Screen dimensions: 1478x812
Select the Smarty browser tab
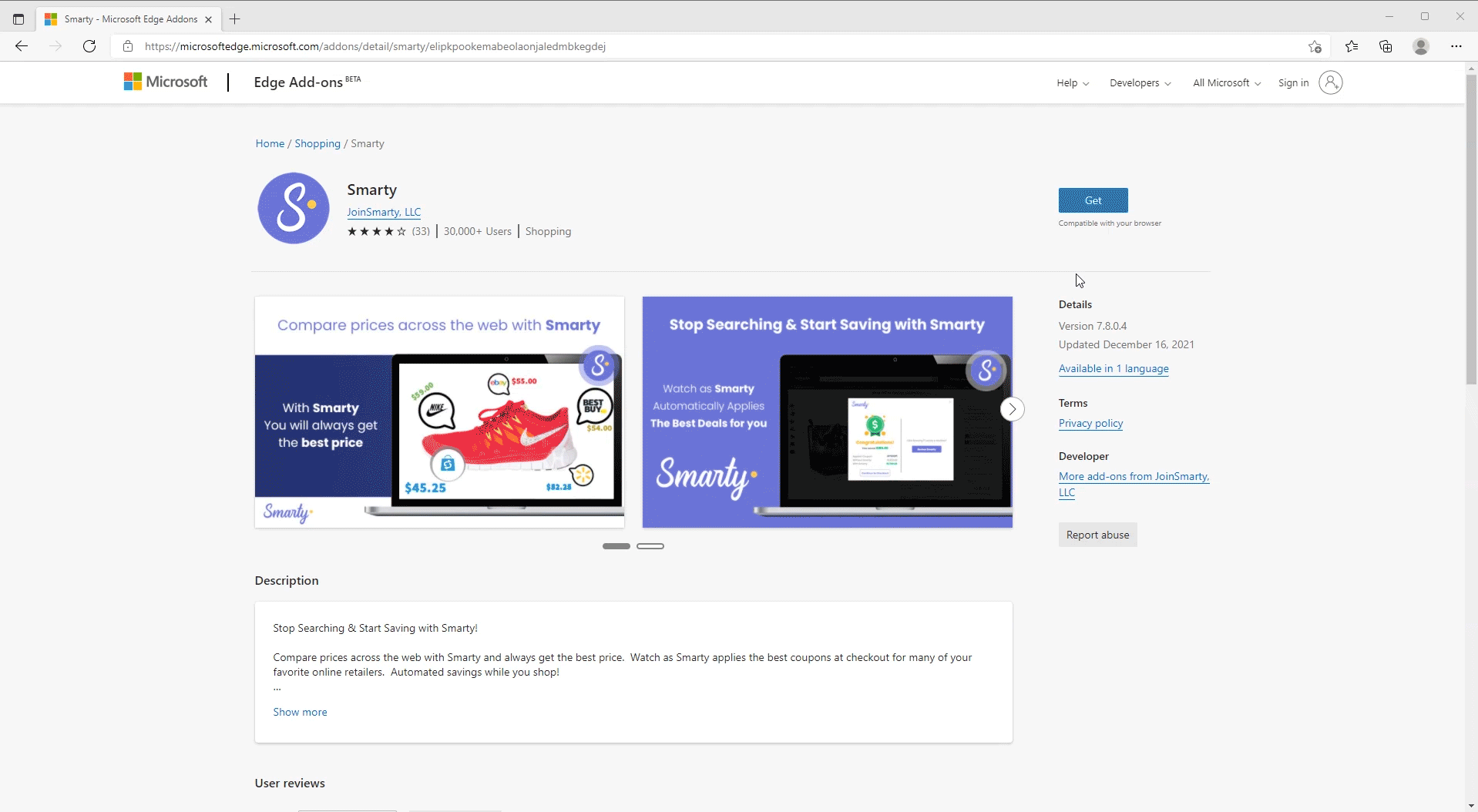pos(123,18)
